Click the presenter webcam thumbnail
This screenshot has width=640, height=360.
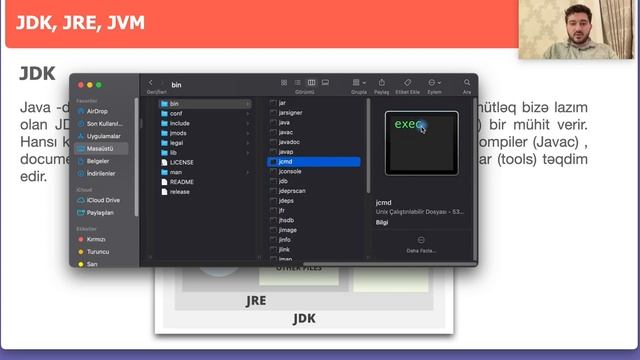click(x=577, y=29)
